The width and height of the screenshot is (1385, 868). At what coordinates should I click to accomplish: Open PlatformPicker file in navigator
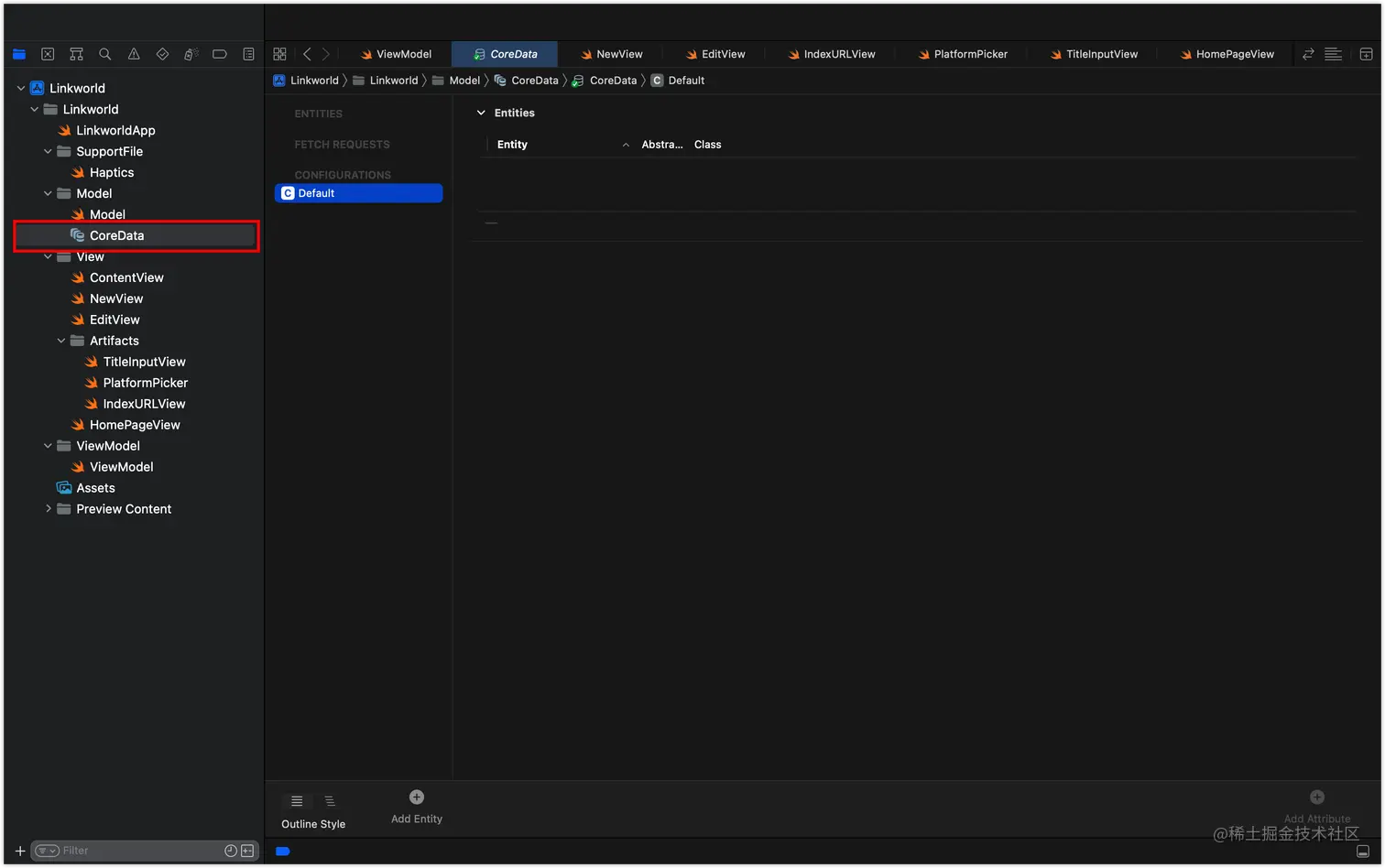[x=136, y=383]
